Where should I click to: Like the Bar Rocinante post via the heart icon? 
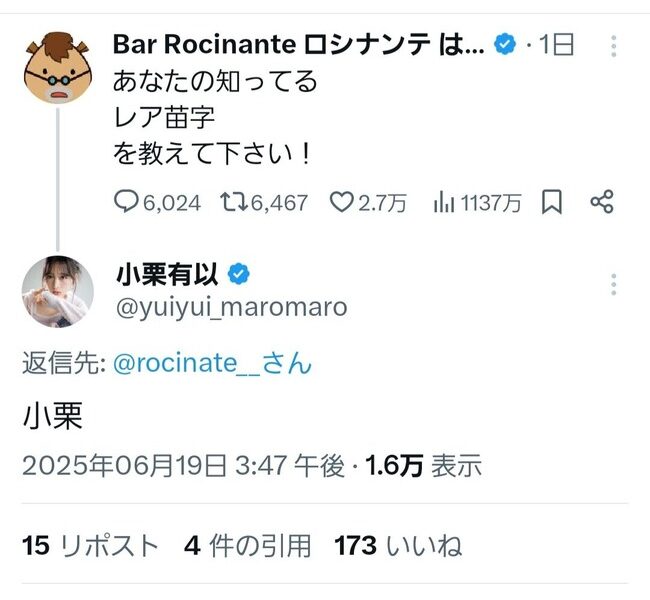click(342, 202)
